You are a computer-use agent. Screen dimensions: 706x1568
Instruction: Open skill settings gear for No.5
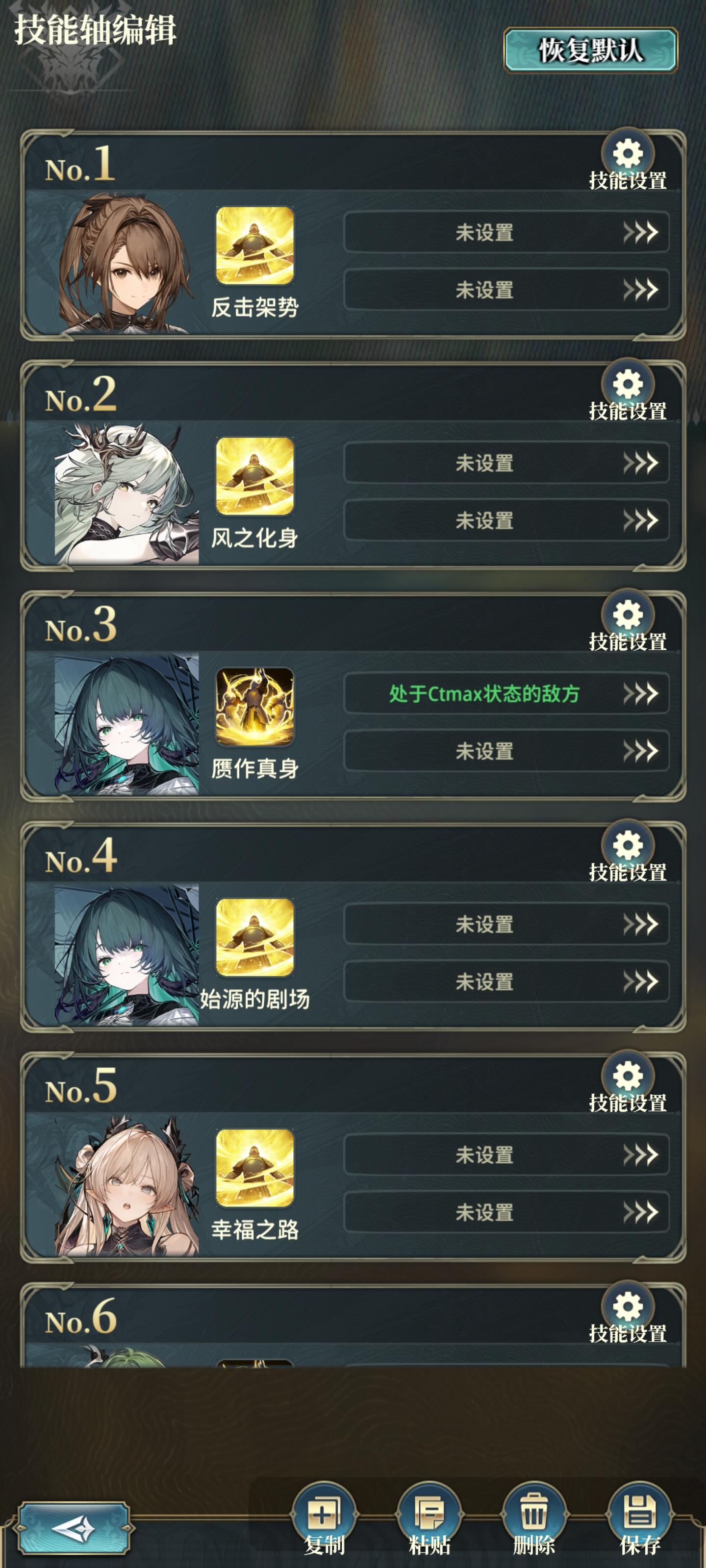[x=628, y=1076]
